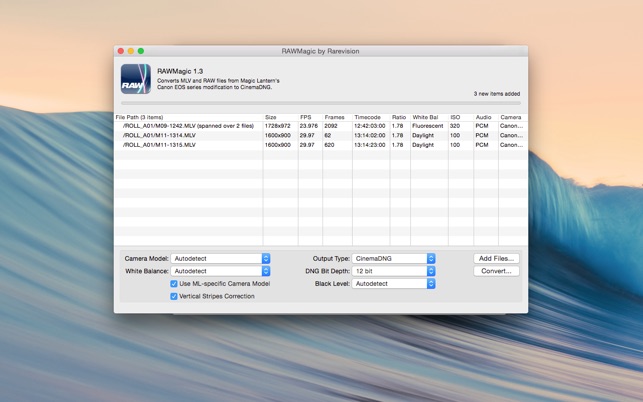The height and width of the screenshot is (402, 643).
Task: Open the Camera Model dropdown
Action: 220,259
